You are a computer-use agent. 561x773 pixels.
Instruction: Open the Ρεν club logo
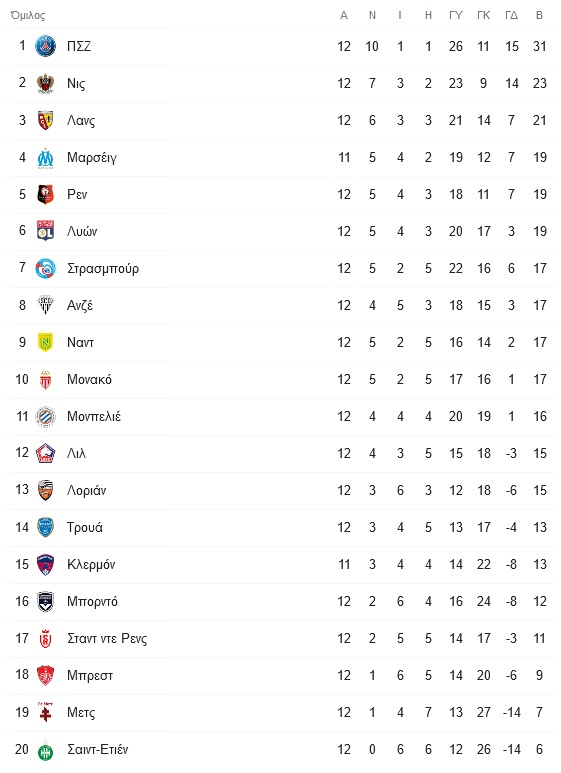(45, 194)
